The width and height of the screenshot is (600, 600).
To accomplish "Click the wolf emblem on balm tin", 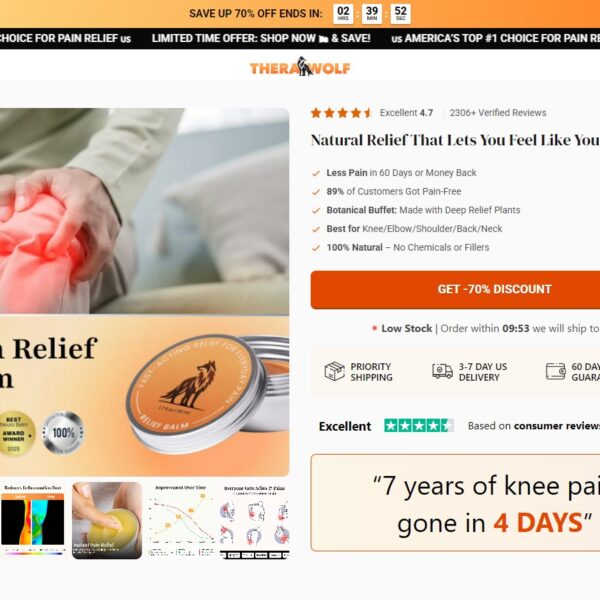I will pyautogui.click(x=190, y=385).
